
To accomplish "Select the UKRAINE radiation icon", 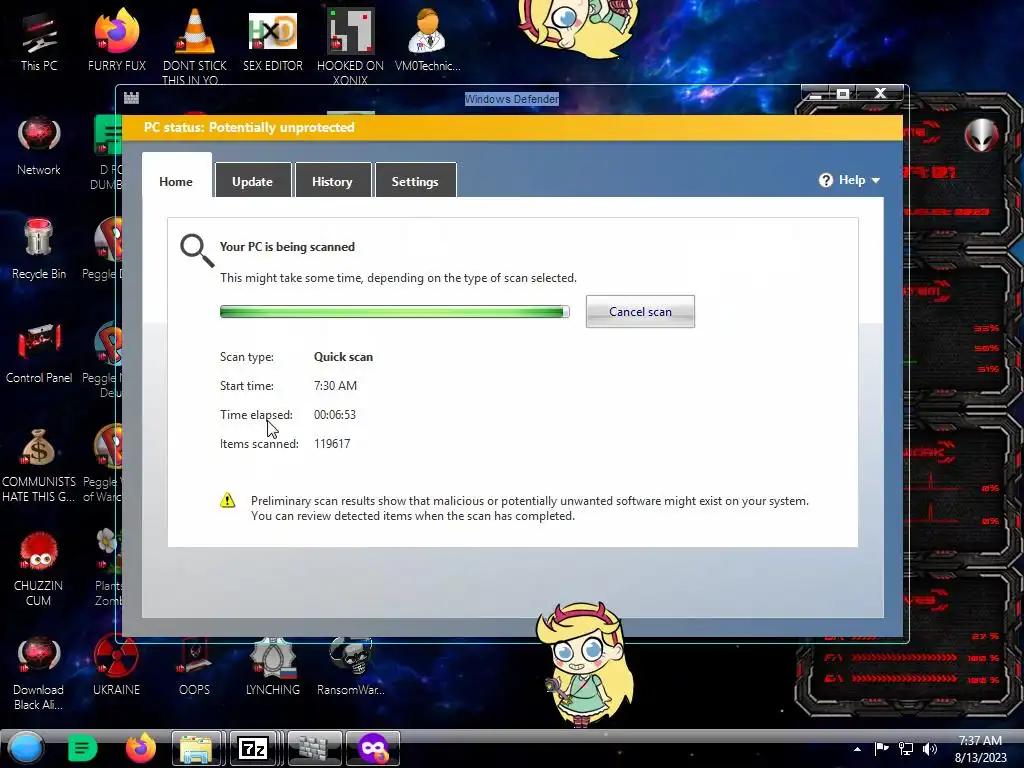I will (116, 666).
